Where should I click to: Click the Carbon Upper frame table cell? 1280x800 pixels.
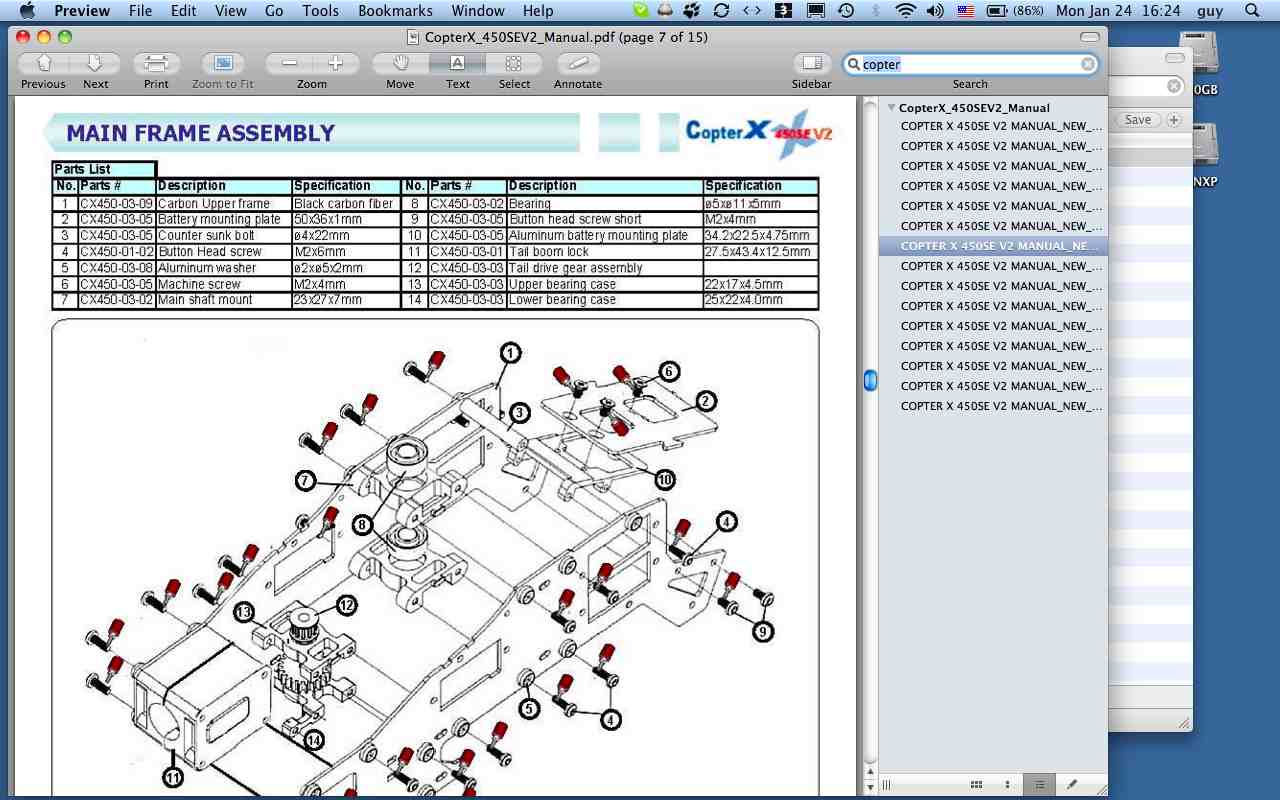click(x=224, y=203)
